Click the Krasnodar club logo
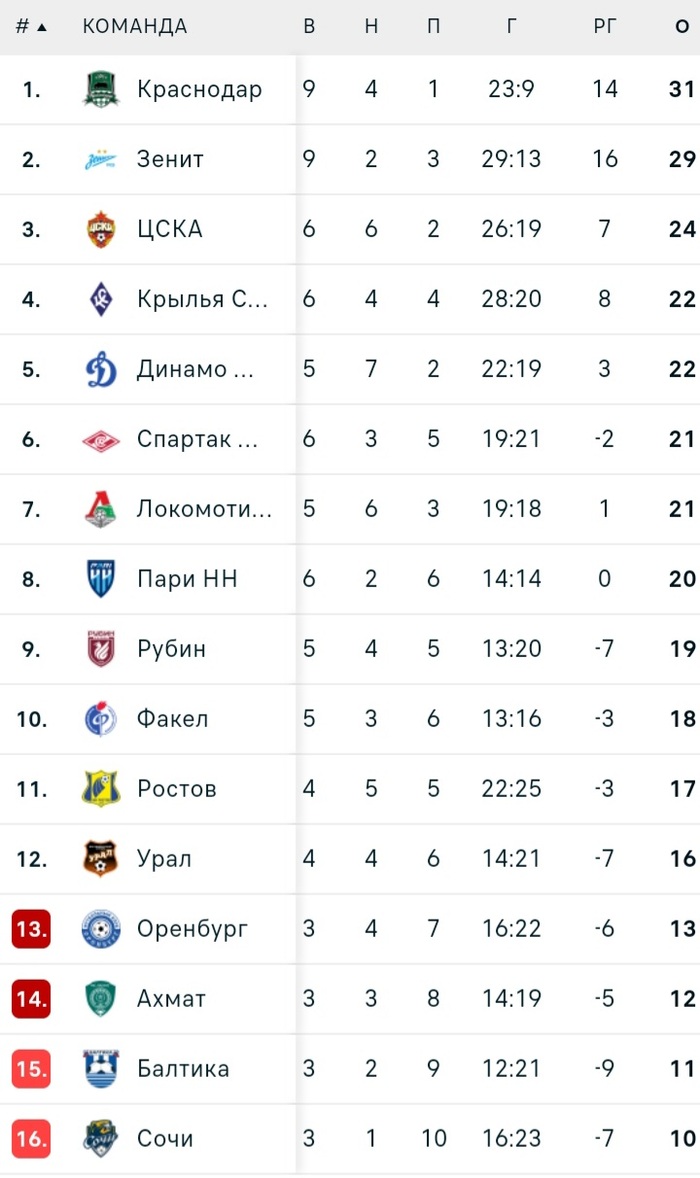 [x=101, y=89]
